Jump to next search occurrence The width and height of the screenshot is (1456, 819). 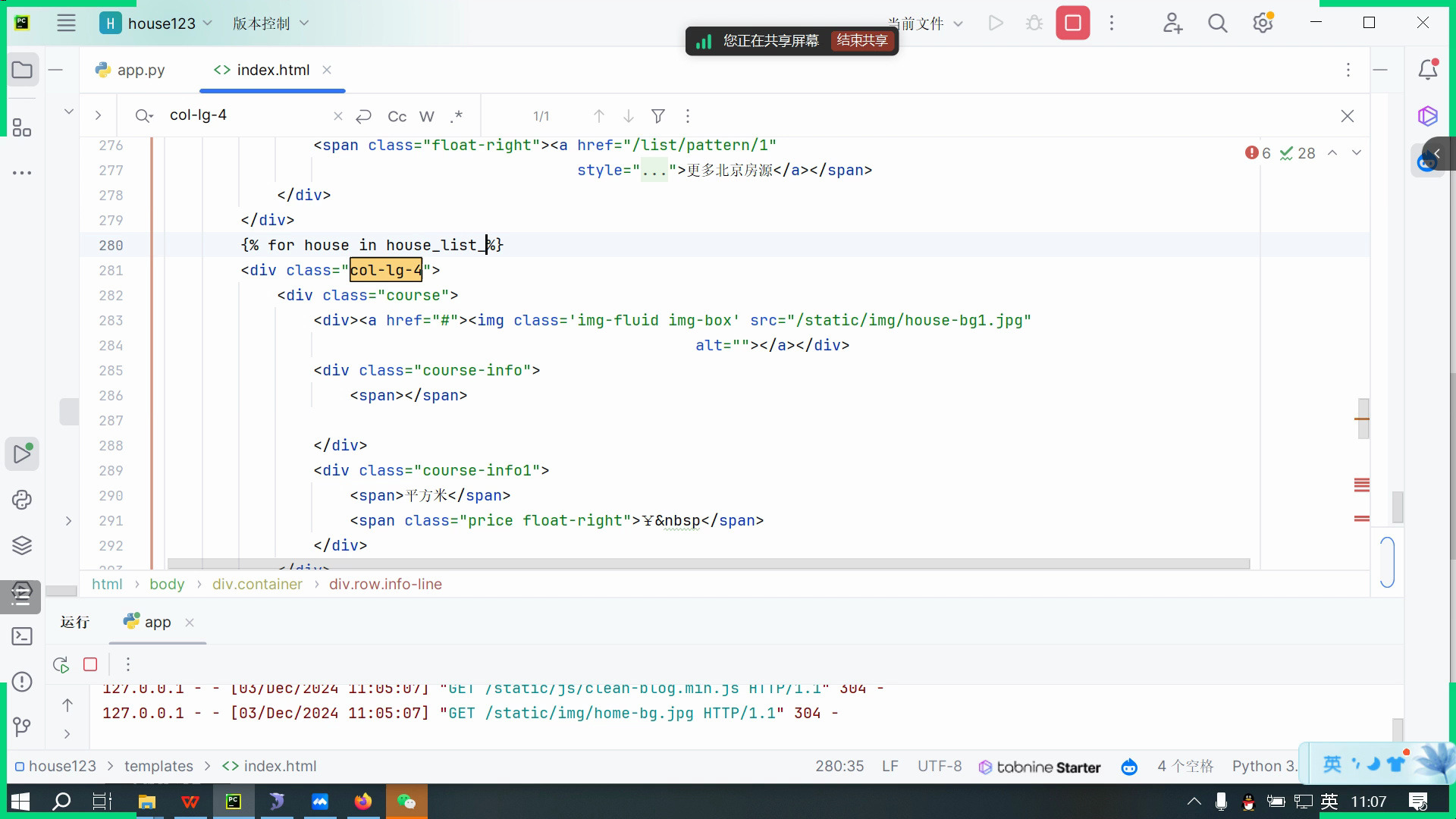coord(629,116)
